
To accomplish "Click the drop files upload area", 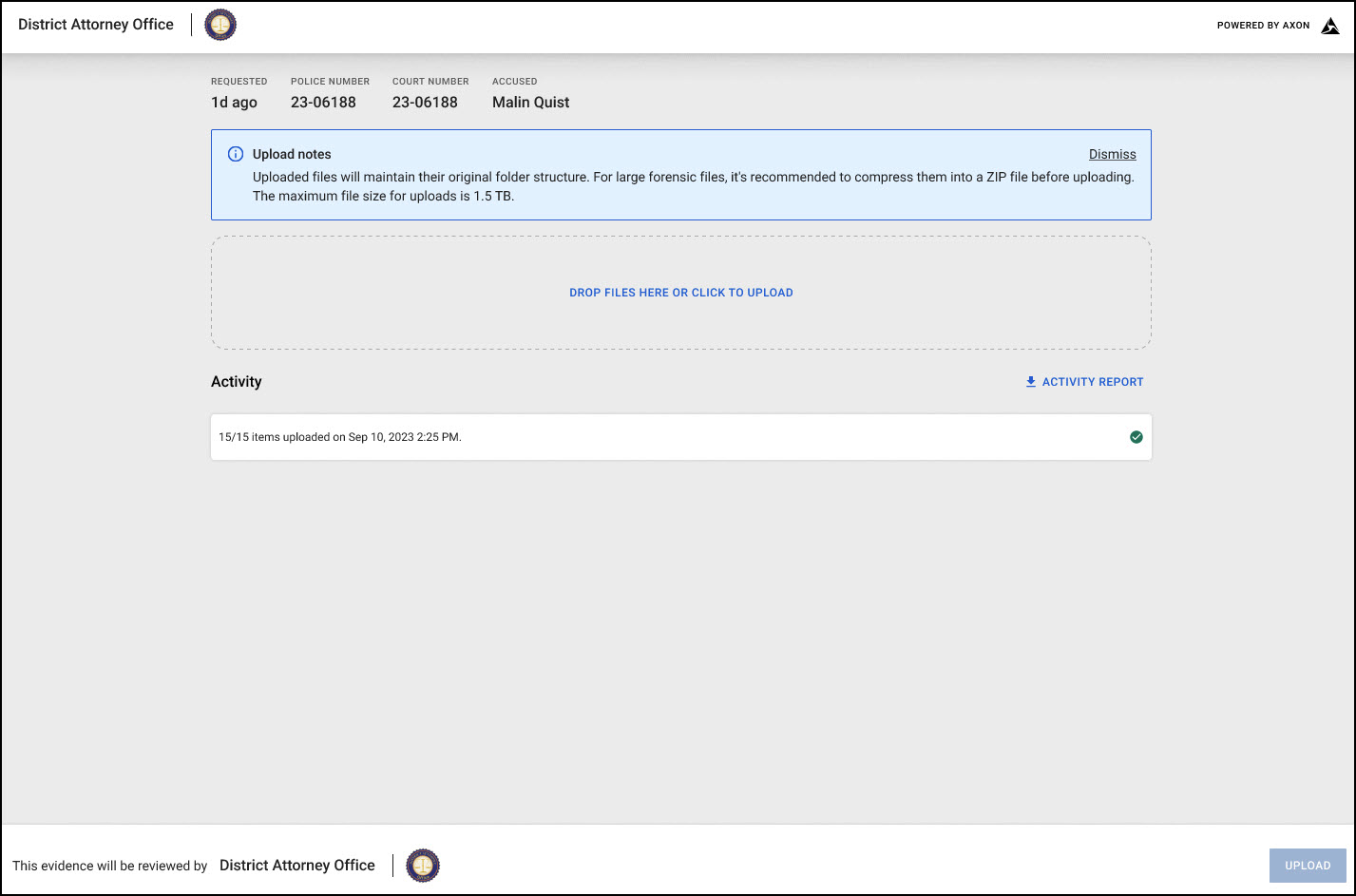I will 680,293.
